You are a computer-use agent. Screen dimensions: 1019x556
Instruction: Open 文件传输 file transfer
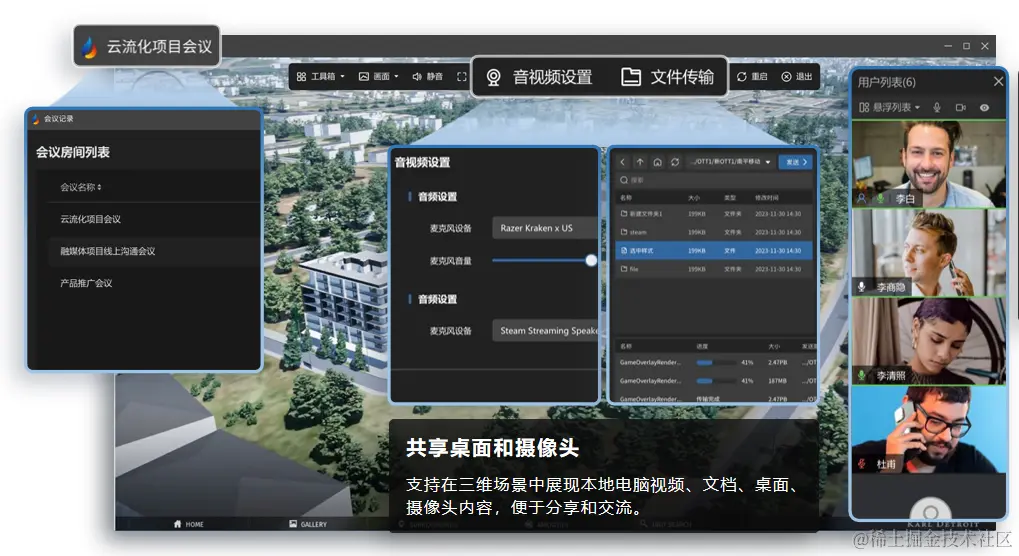click(667, 77)
